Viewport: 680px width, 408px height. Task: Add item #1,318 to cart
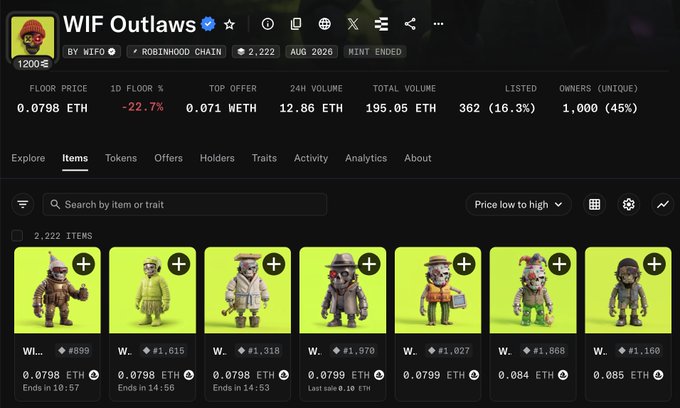[x=274, y=264]
